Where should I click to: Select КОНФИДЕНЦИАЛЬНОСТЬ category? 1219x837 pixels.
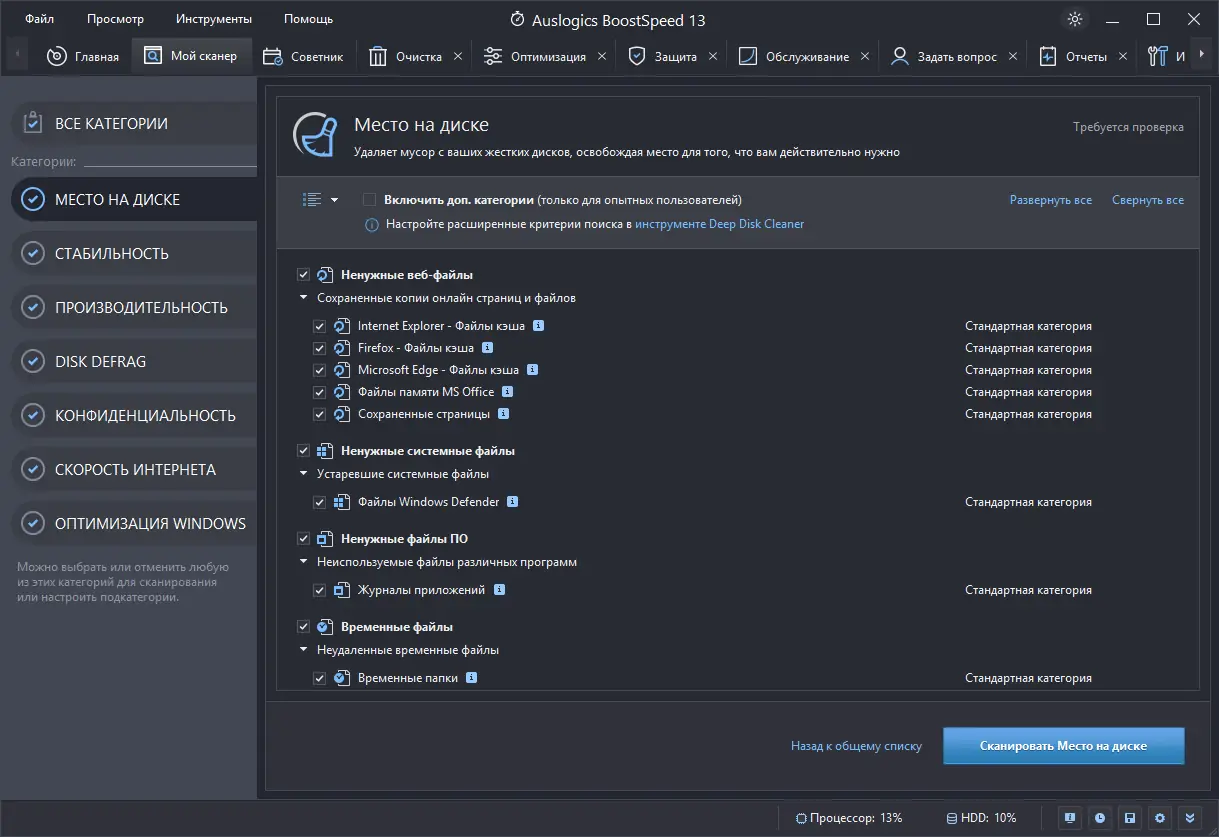133,416
